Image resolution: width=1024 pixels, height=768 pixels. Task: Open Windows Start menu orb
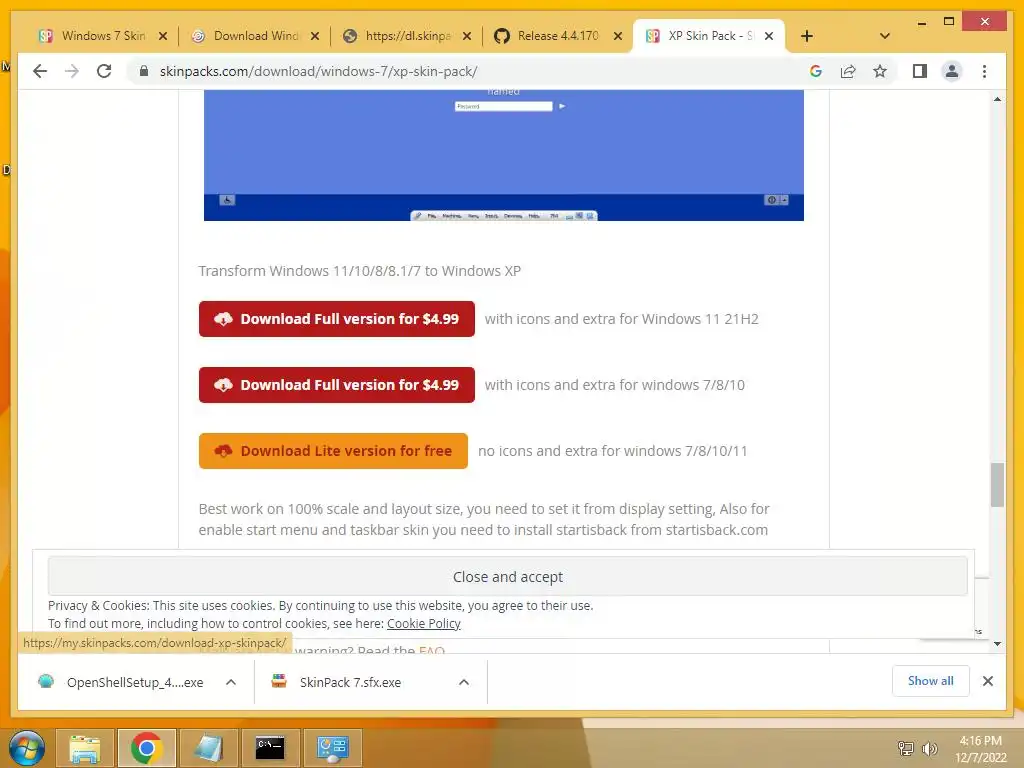27,748
